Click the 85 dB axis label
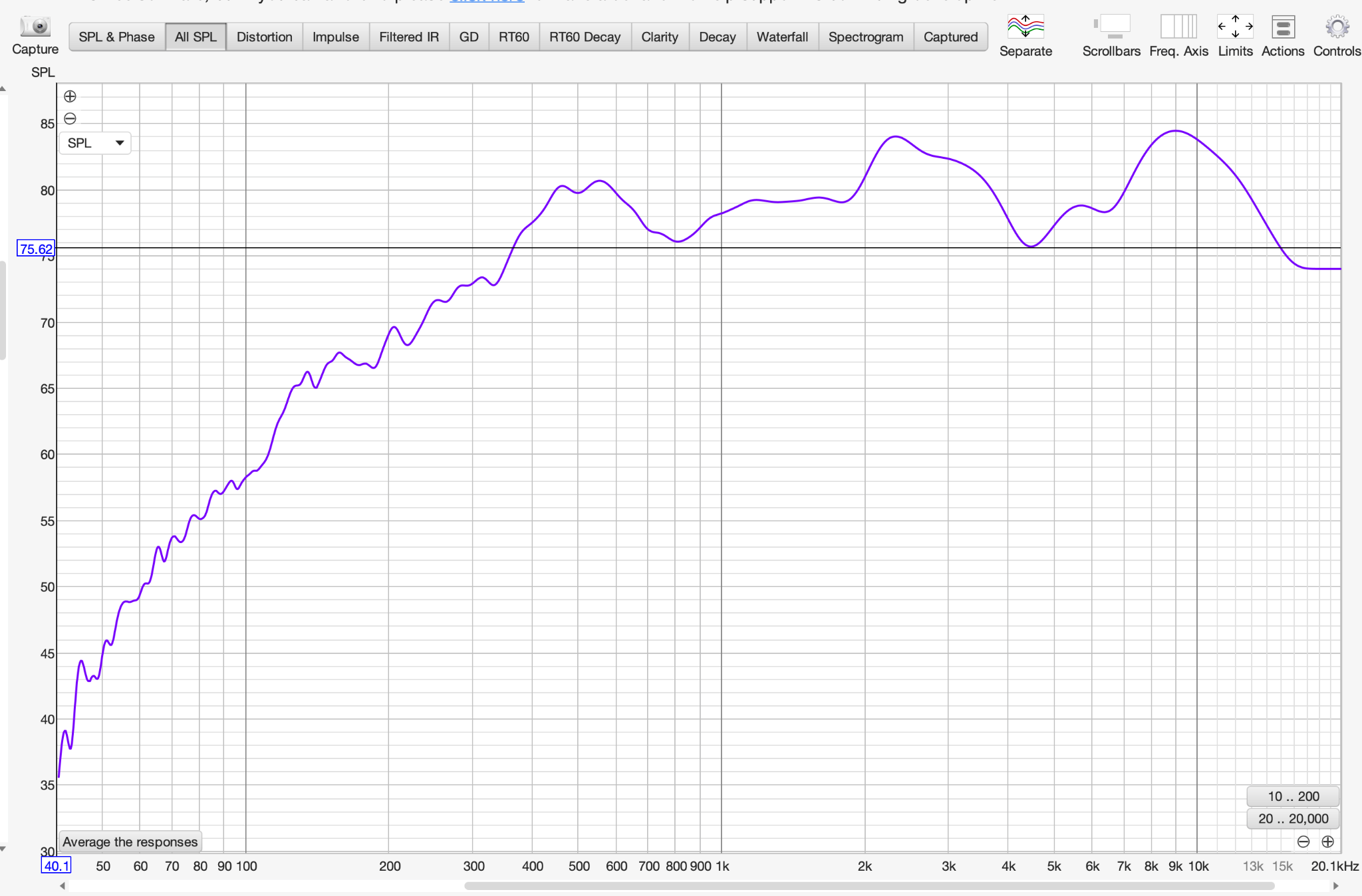This screenshot has width=1362, height=896. tap(47, 124)
